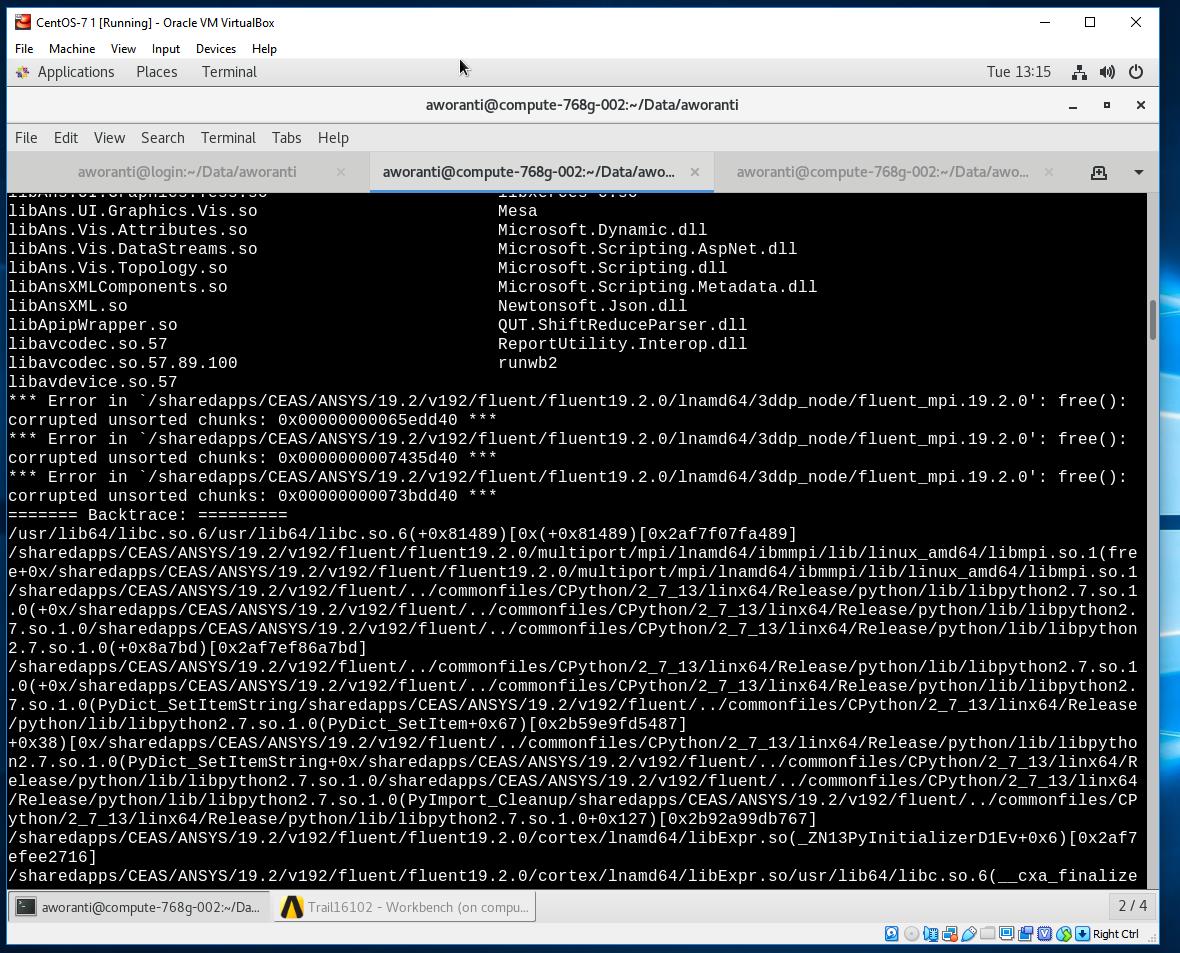
Task: Close the active compute-768g-002 terminal tab
Action: 695,172
